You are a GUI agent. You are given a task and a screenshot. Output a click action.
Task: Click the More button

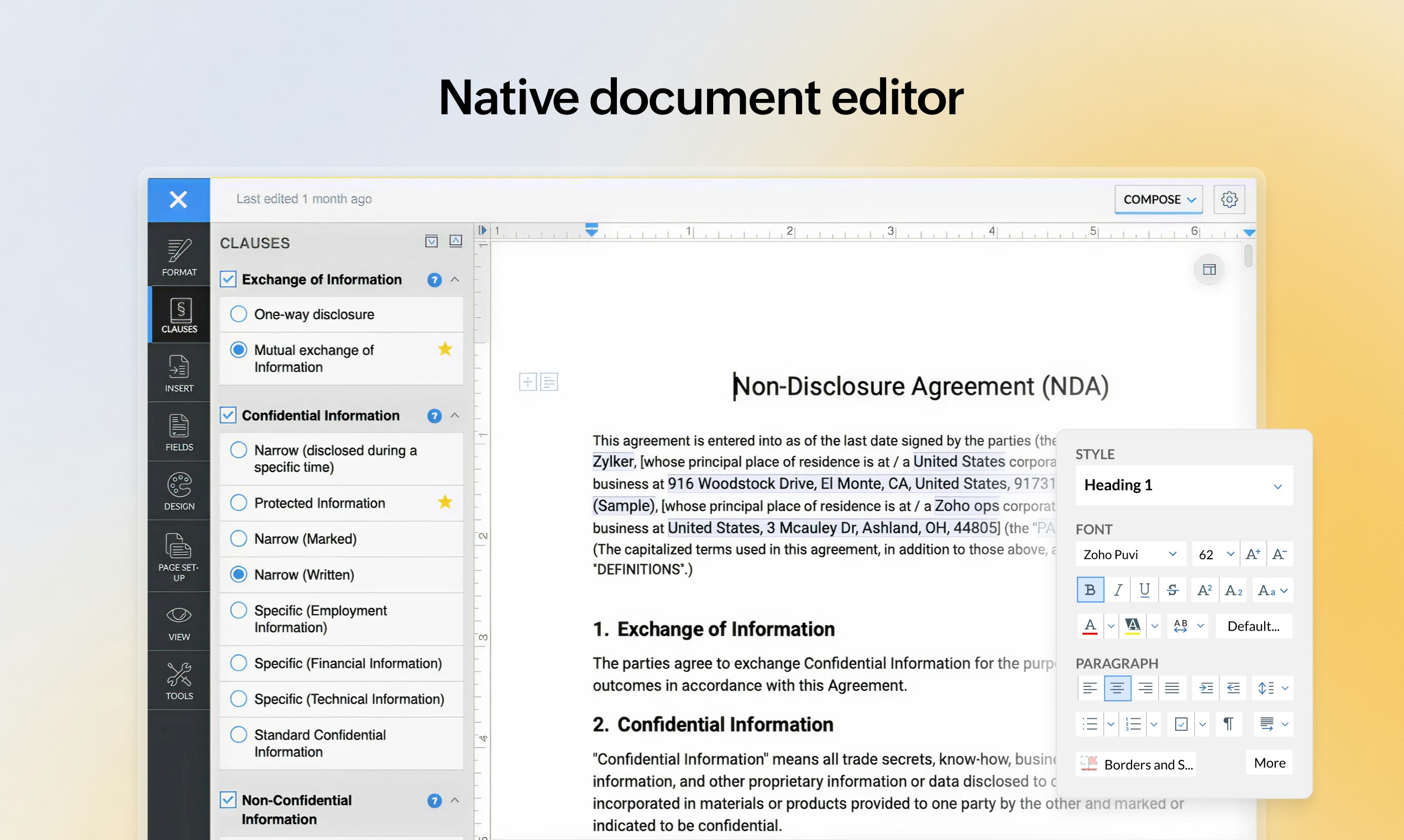click(x=1269, y=763)
